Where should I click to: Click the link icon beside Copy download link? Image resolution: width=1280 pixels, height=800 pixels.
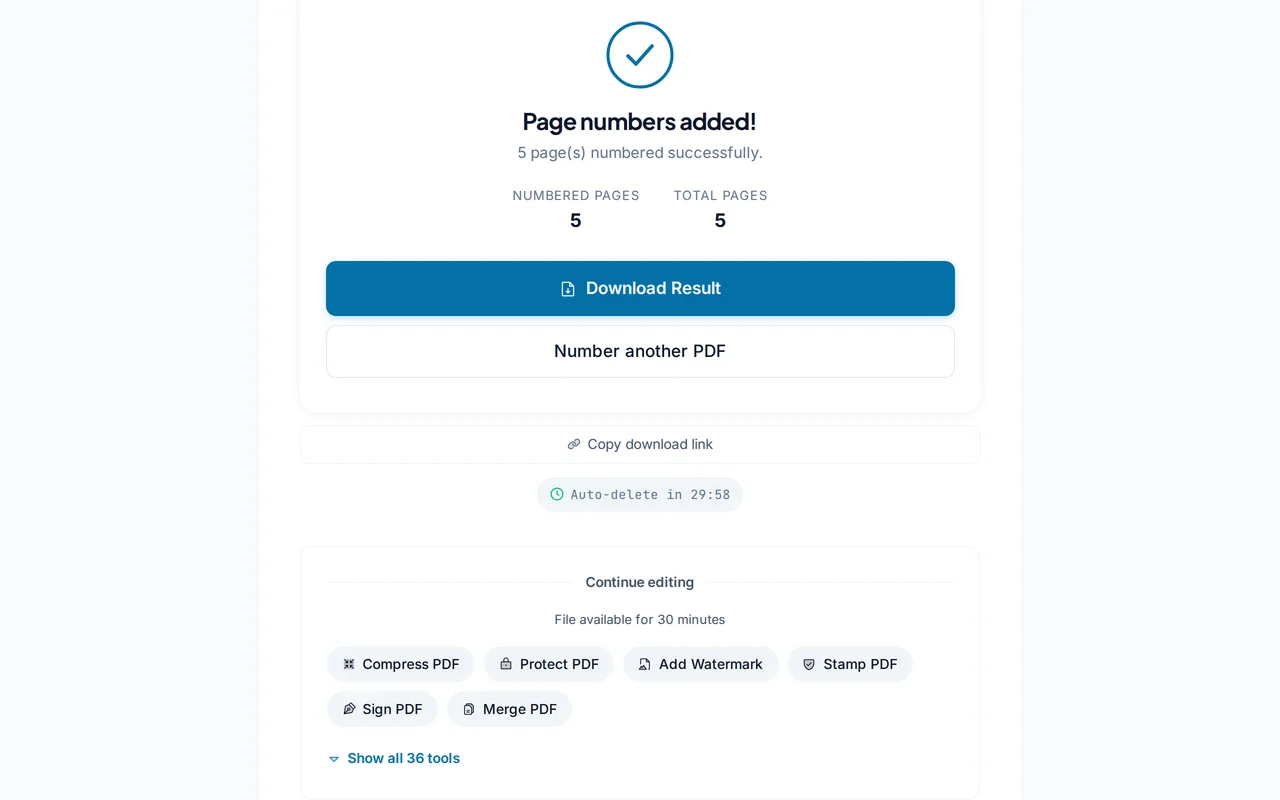click(573, 443)
